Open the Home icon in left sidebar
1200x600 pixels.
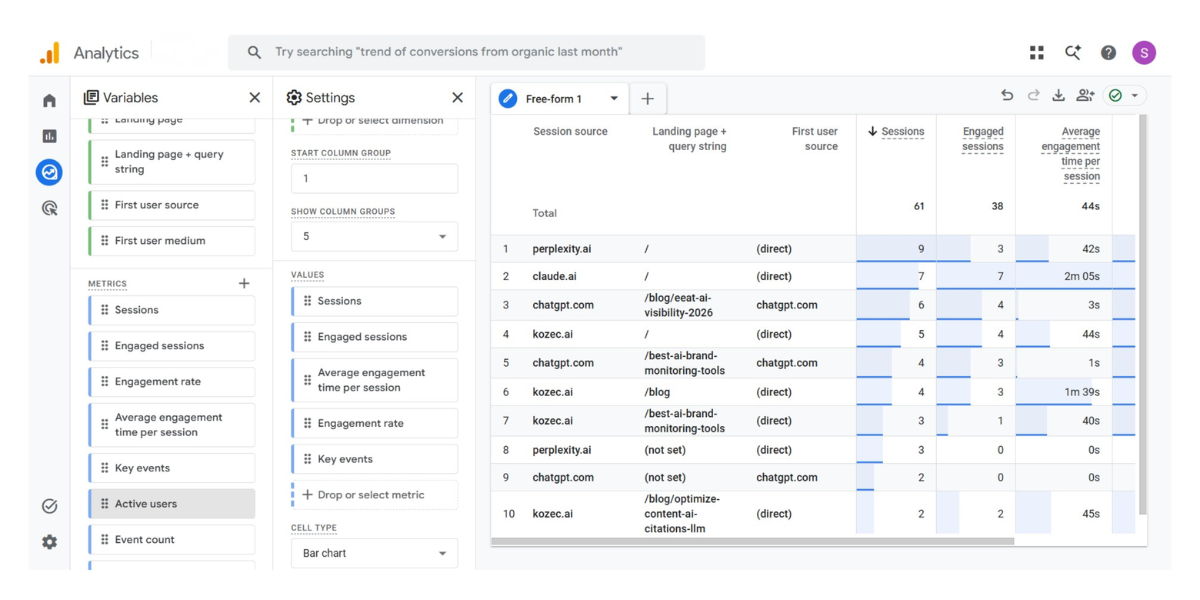click(x=49, y=101)
